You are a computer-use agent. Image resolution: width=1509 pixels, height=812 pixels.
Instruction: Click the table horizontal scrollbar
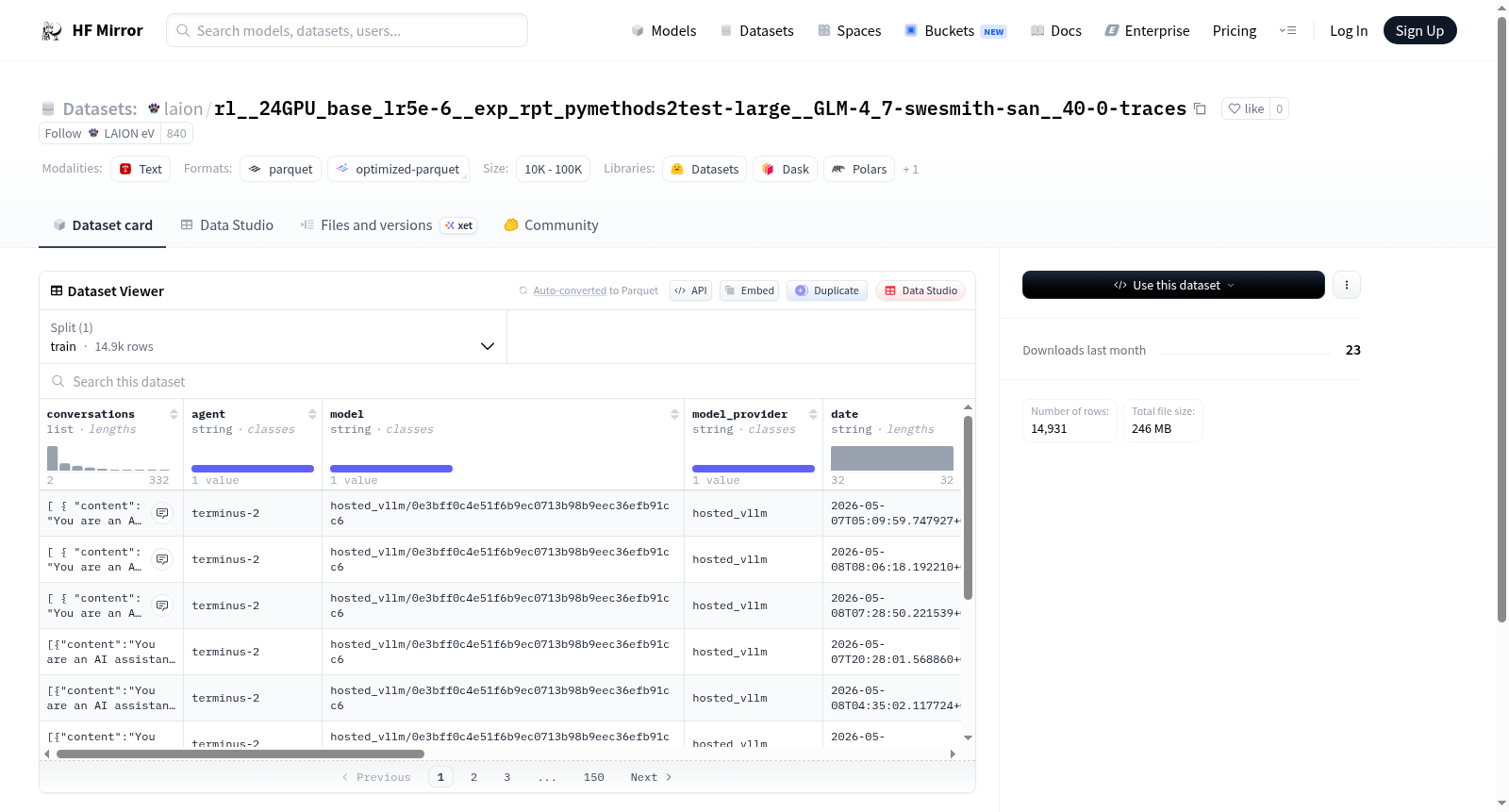[240, 754]
